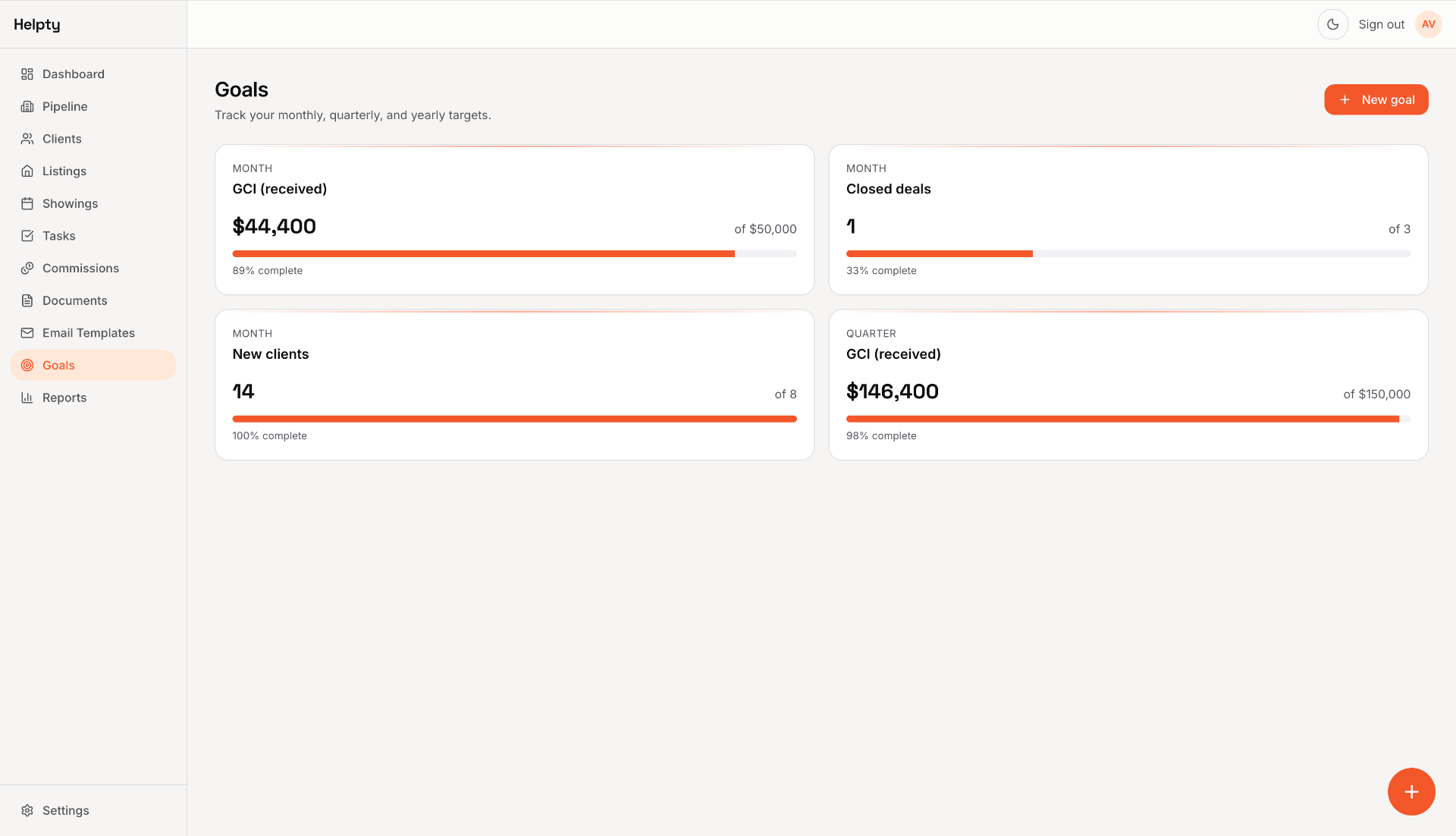Open the AV user avatar

coord(1428,24)
